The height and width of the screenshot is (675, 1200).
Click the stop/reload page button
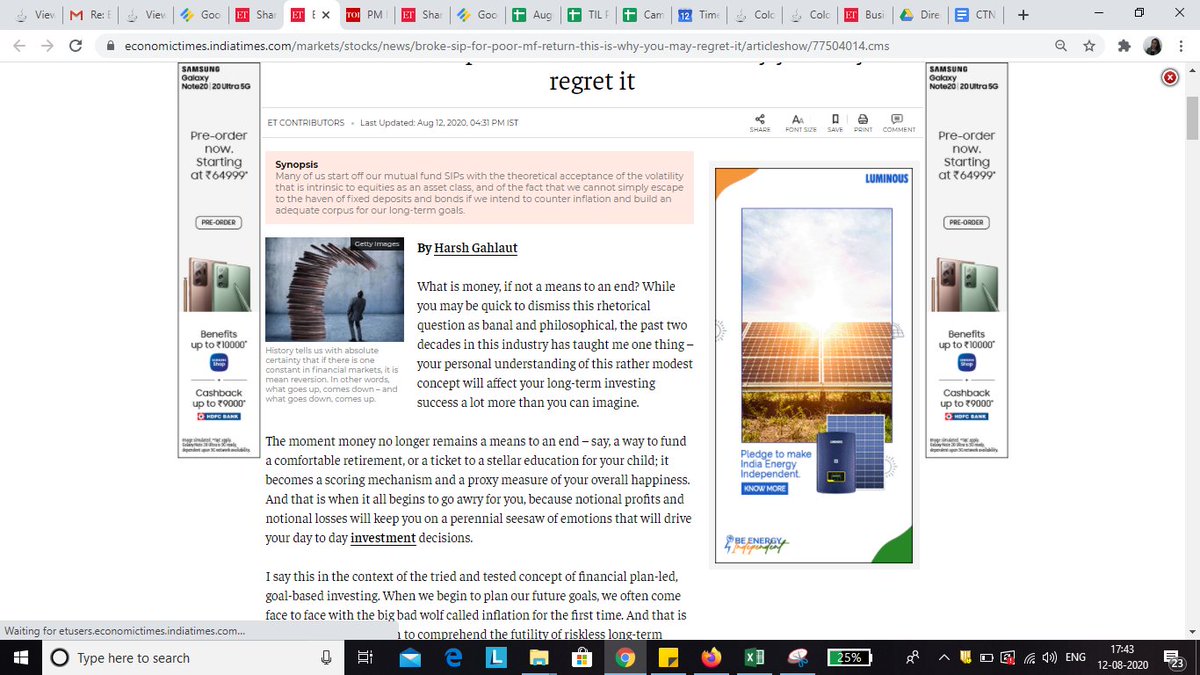click(x=77, y=46)
